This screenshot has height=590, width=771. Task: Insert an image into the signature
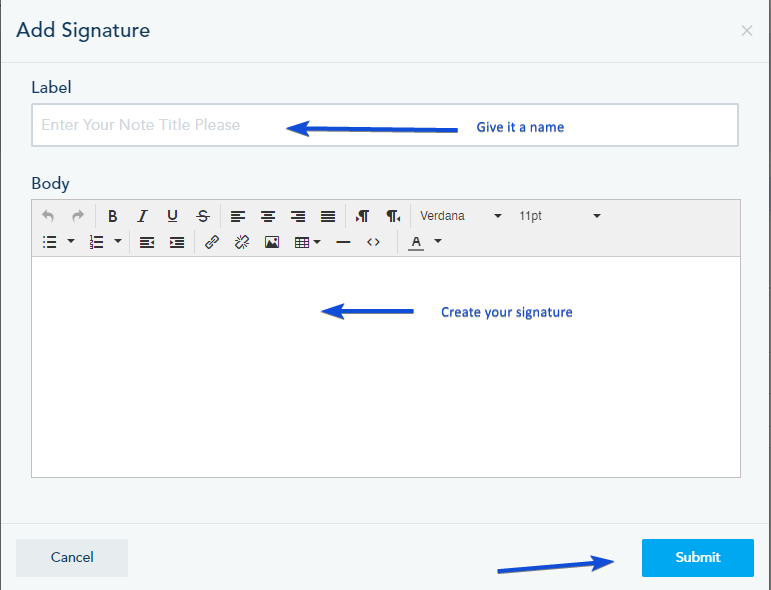click(x=272, y=242)
